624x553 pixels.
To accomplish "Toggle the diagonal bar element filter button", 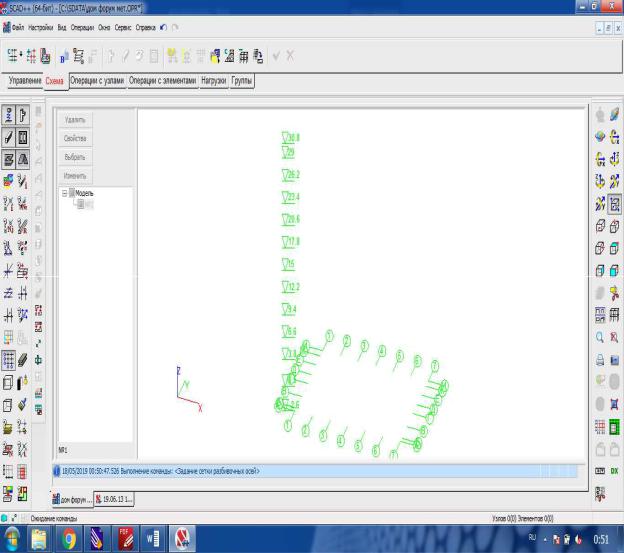I will click(x=8, y=138).
